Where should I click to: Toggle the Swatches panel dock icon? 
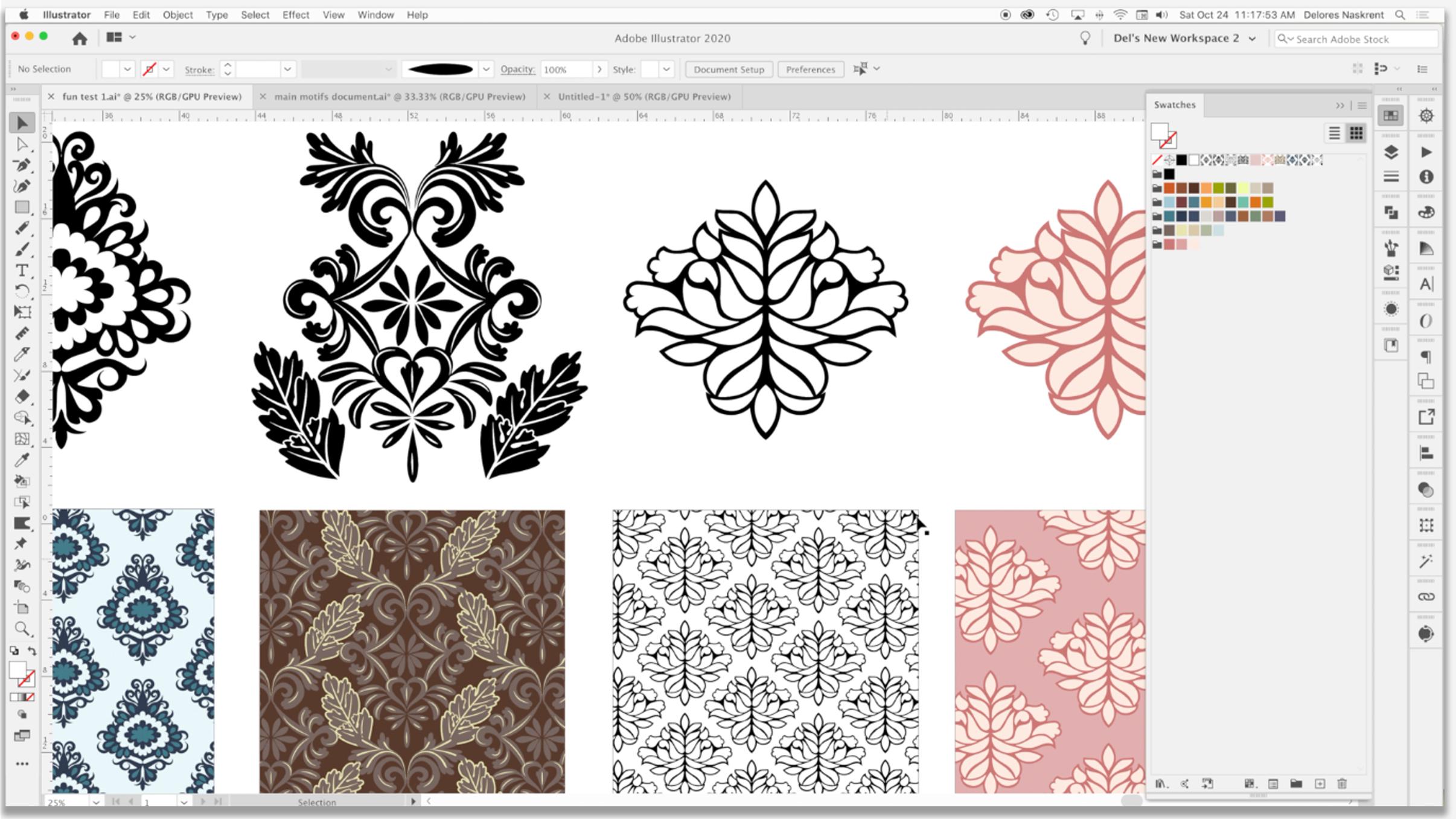tap(1391, 115)
